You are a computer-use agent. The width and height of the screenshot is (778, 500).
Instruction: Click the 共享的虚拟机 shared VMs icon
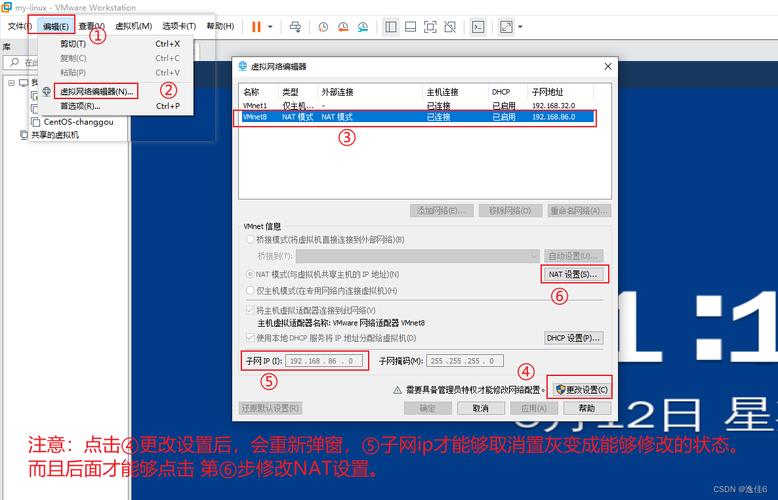[x=24, y=134]
